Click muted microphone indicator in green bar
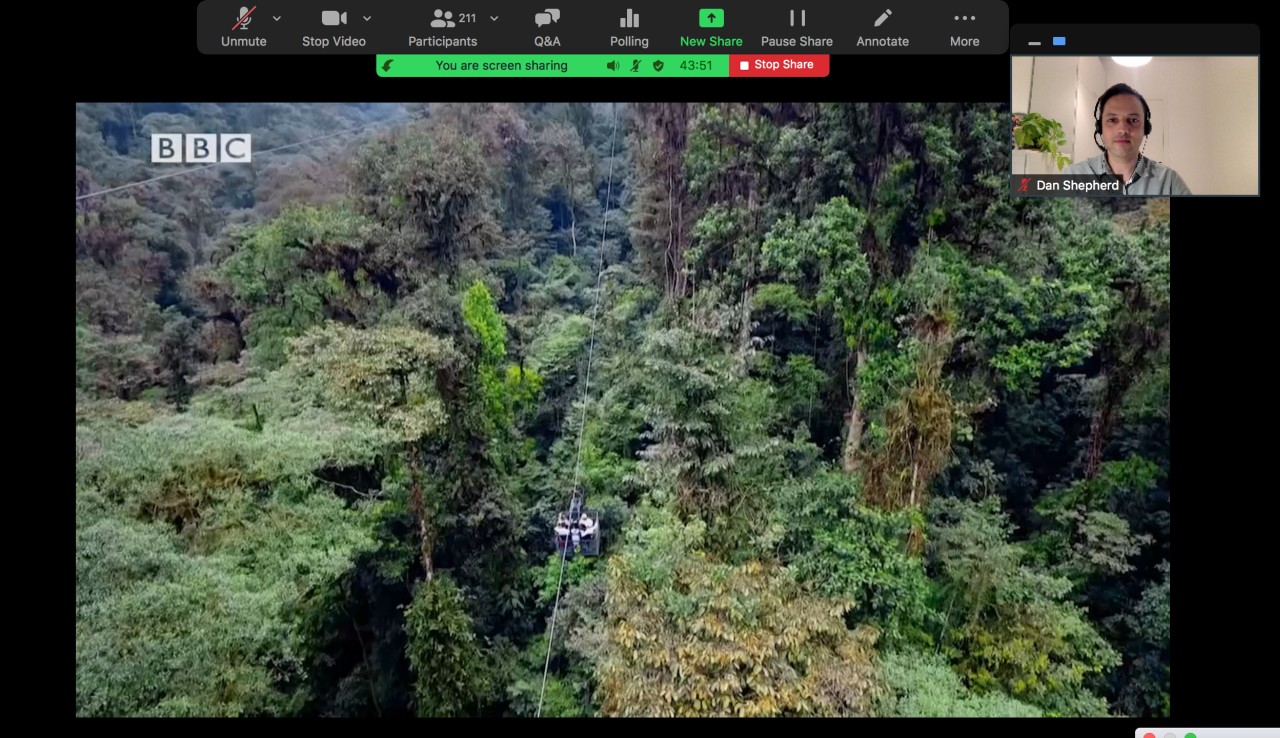The width and height of the screenshot is (1280, 738). [635, 66]
